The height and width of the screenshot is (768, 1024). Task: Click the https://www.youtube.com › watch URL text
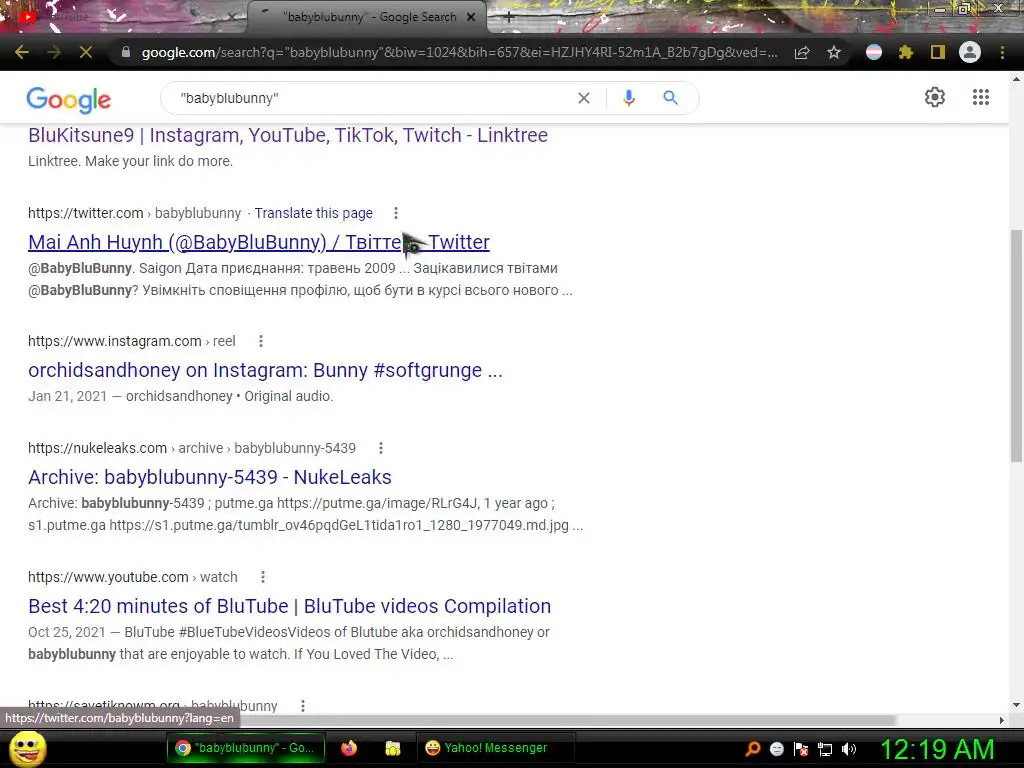[133, 577]
